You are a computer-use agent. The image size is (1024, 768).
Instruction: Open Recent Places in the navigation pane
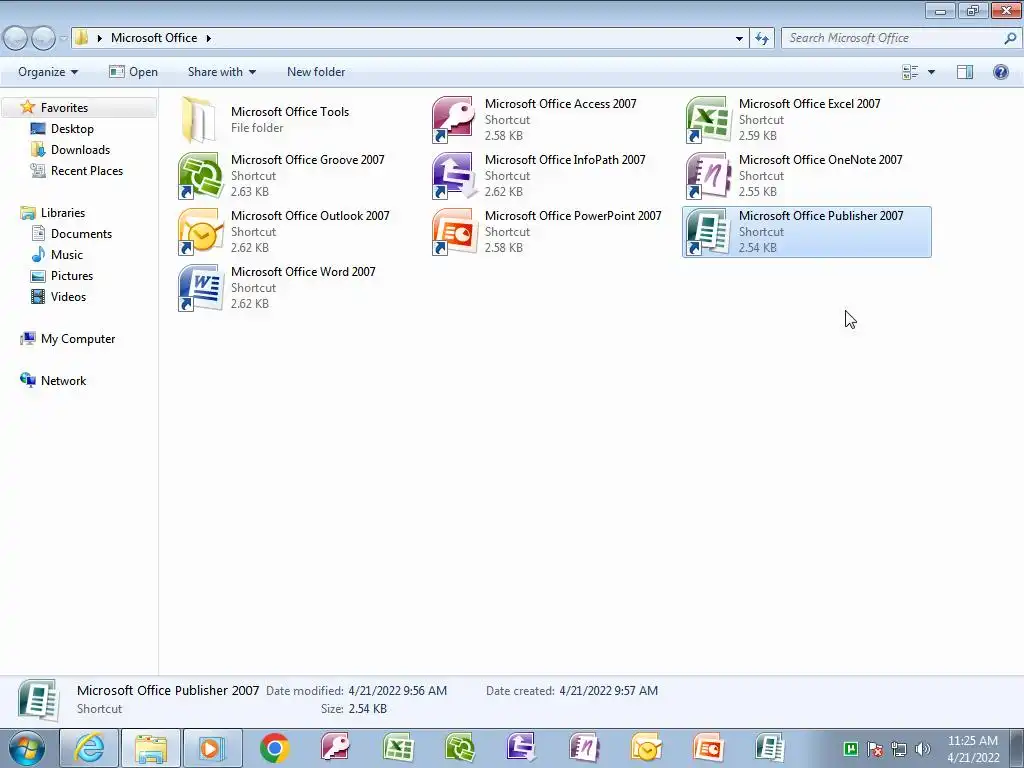(87, 170)
